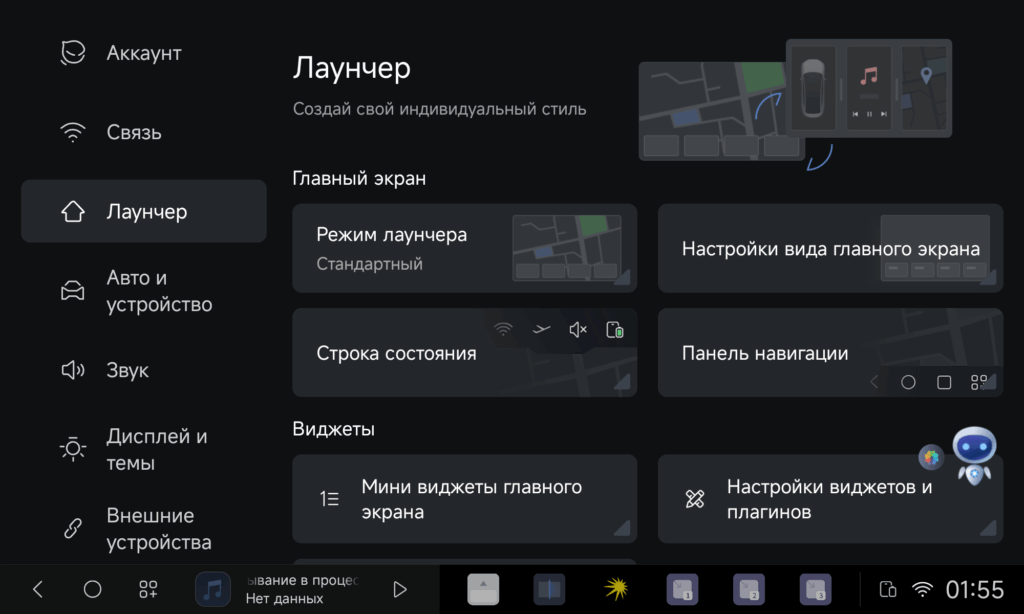Click the Wi-Fi icon beside Связь
This screenshot has height=614, width=1024.
click(x=72, y=133)
